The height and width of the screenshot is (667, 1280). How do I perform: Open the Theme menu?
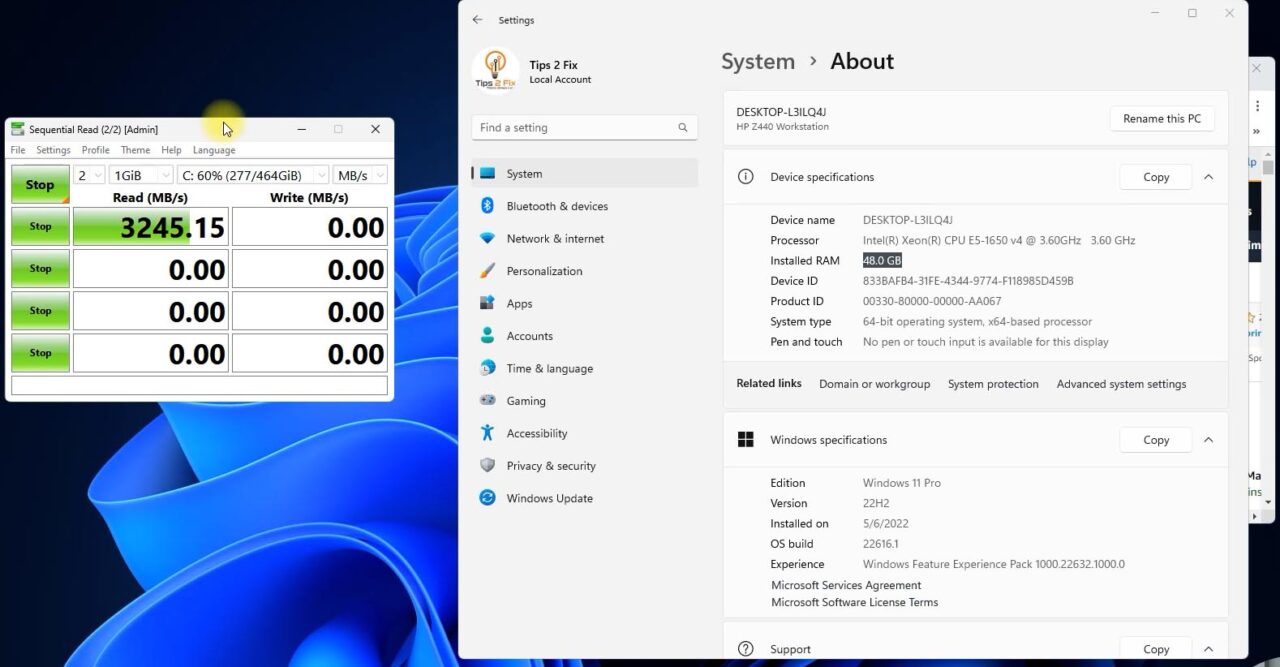[x=135, y=150]
